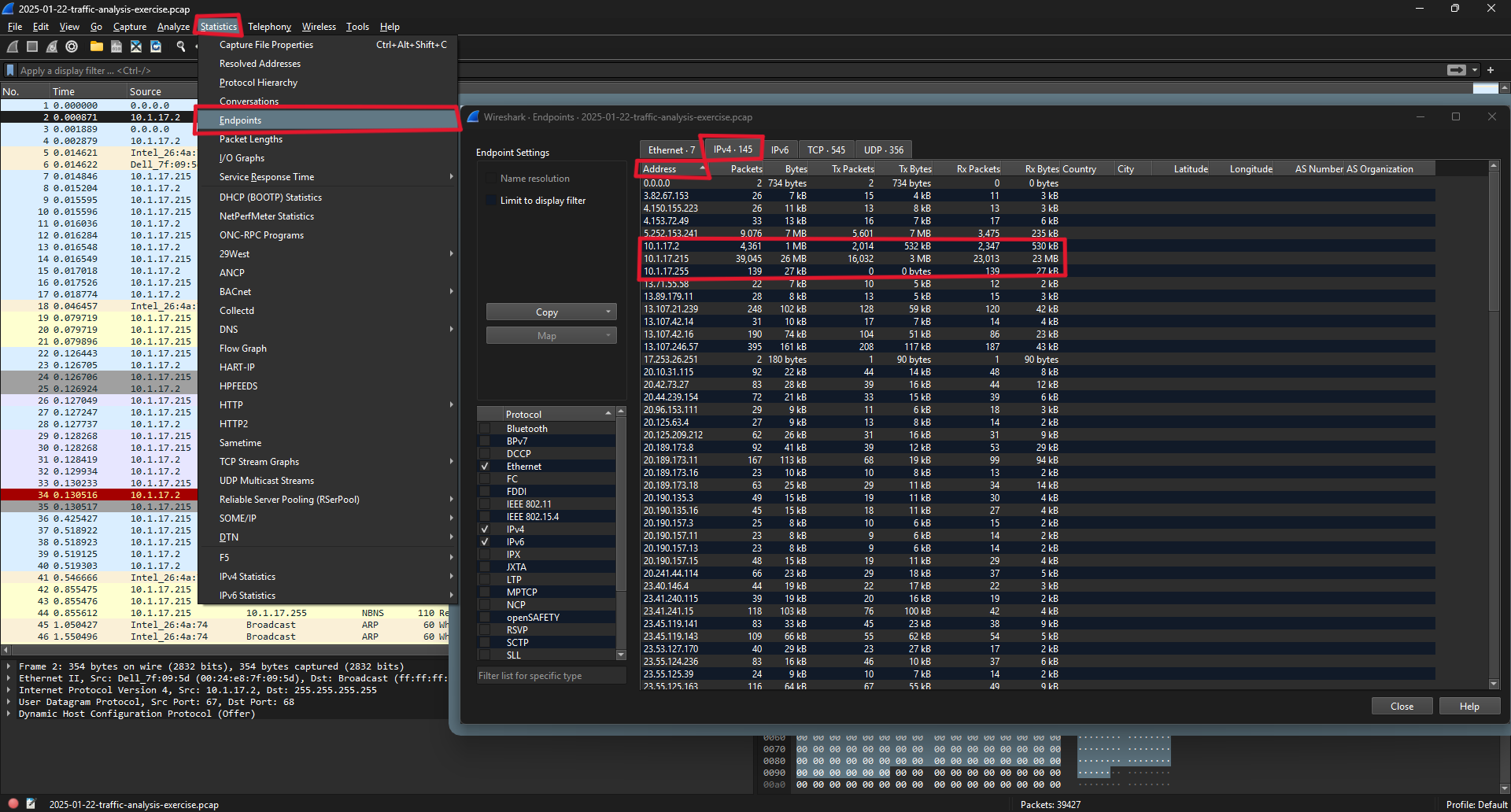Open capture file comments icon in status bar
The width and height of the screenshot is (1511, 812).
pyautogui.click(x=31, y=803)
